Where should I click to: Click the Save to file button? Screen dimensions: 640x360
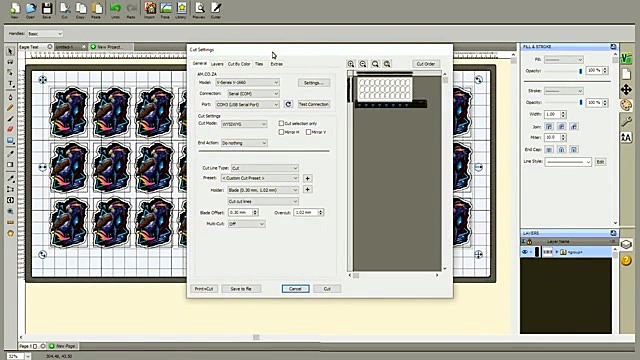241,289
